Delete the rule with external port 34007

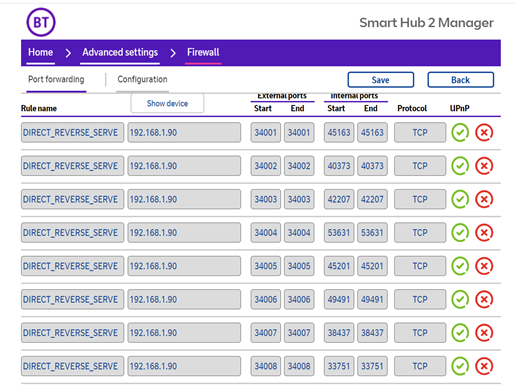[x=484, y=332]
